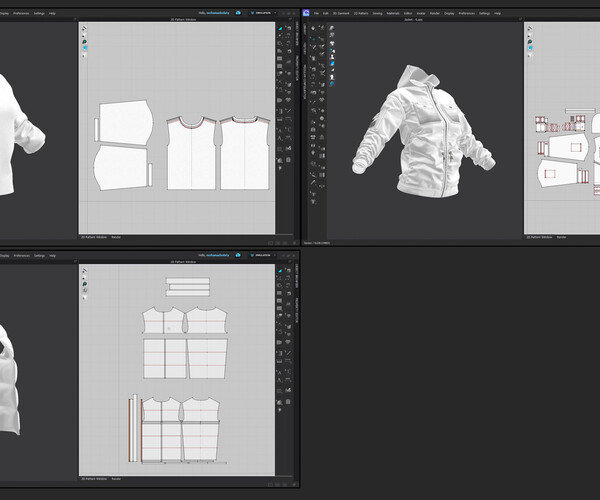Viewport: 600px width, 500px height.
Task: Click the T-shirt icon in top-right 3D toolbar
Action: 331,43
